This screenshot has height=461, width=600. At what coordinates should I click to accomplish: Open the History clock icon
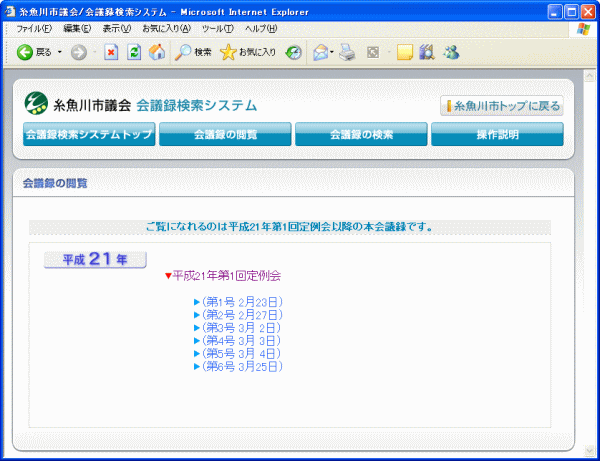pyautogui.click(x=293, y=52)
